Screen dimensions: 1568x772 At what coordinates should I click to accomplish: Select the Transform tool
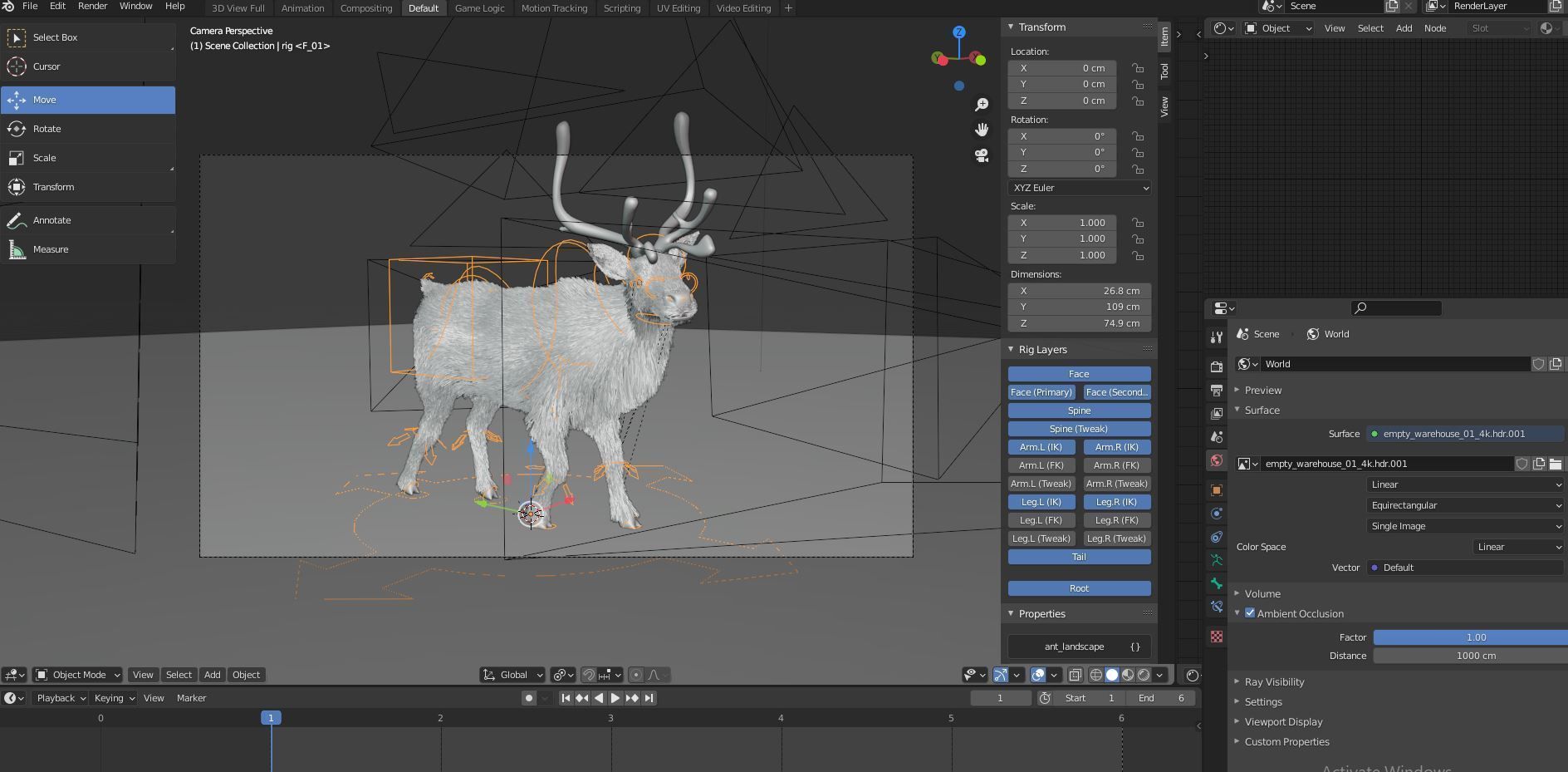[x=88, y=187]
